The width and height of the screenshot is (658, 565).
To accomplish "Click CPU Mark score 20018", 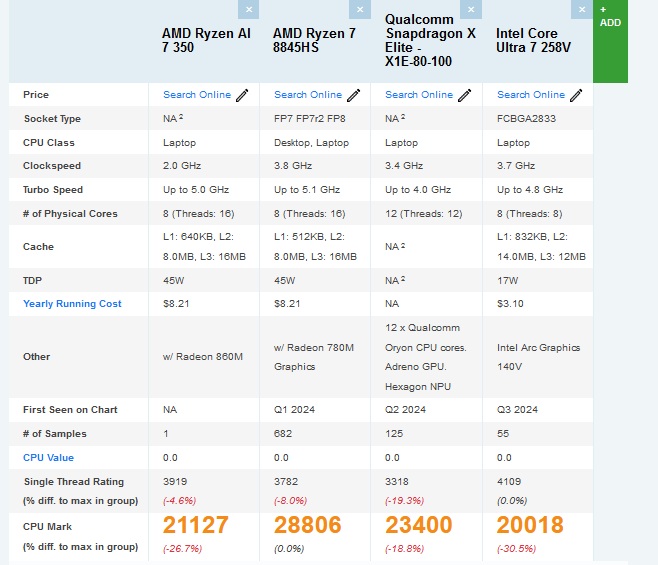I will [x=530, y=525].
